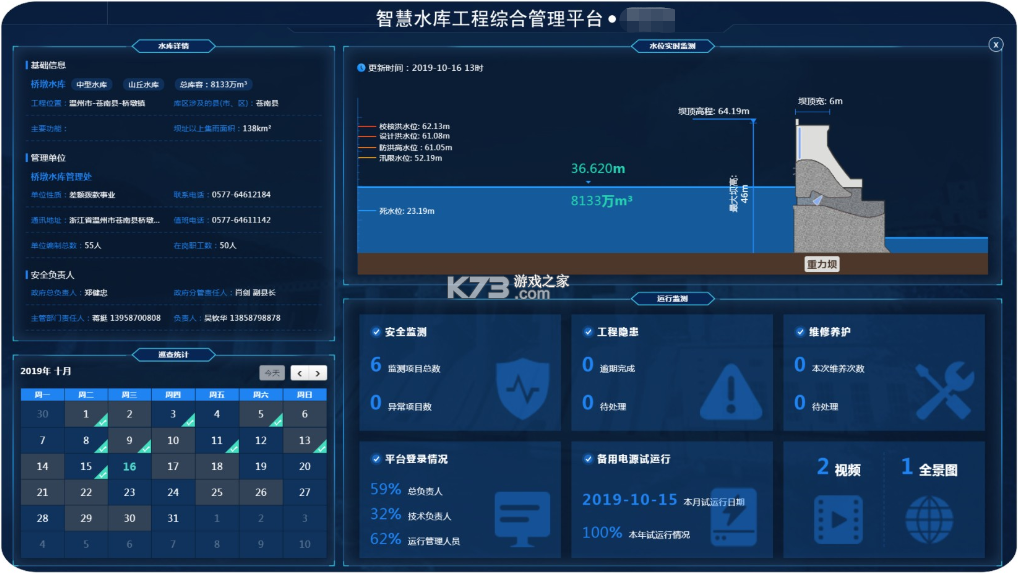Image resolution: width=1018 pixels, height=574 pixels.
Task: Select October 1 in the calendar
Action: (86, 414)
